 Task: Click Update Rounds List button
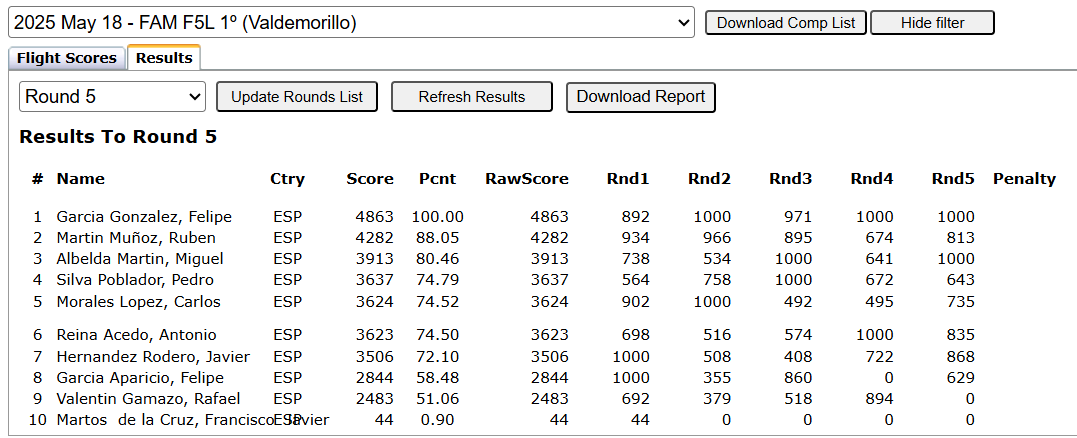[x=297, y=97]
